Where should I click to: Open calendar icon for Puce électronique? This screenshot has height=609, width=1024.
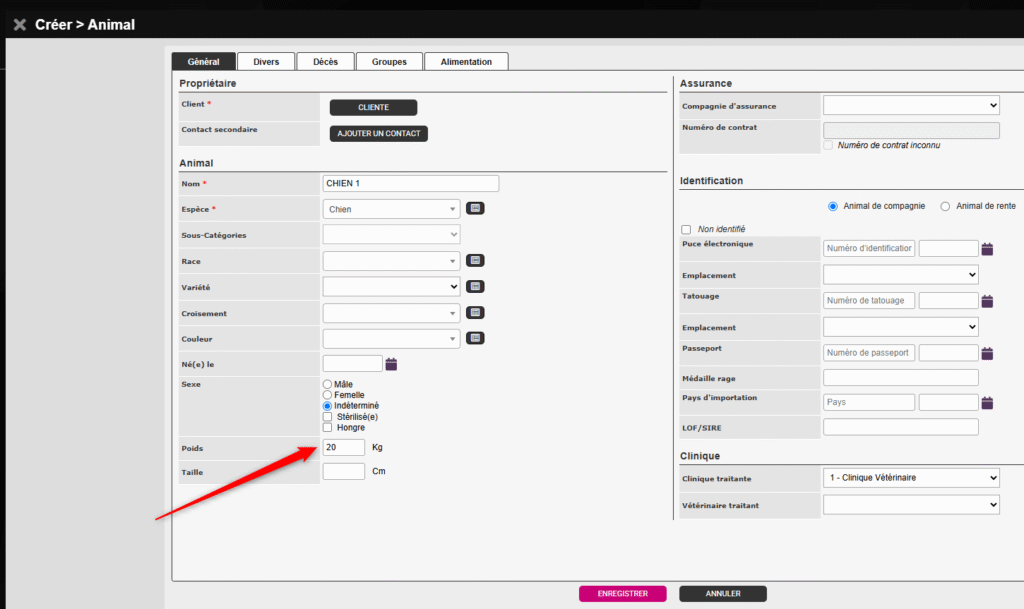[987, 249]
